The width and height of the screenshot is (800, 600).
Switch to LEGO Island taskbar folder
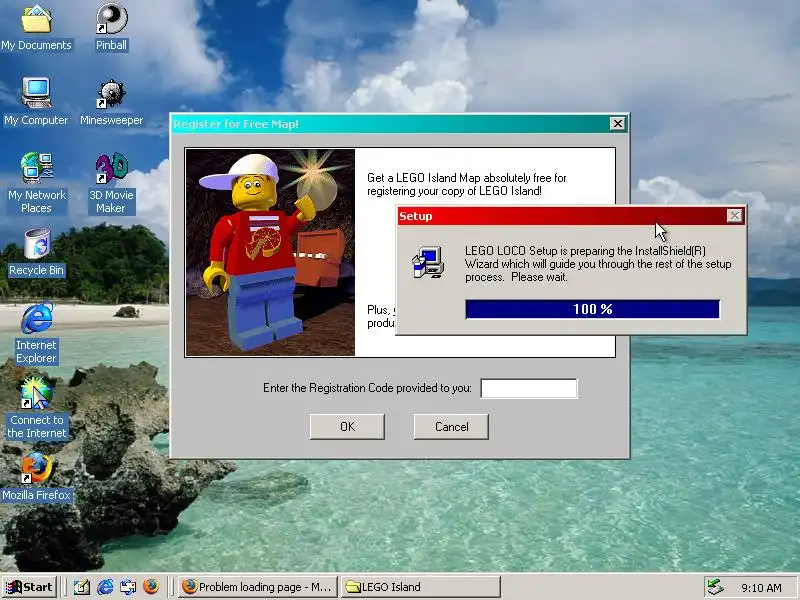point(420,587)
